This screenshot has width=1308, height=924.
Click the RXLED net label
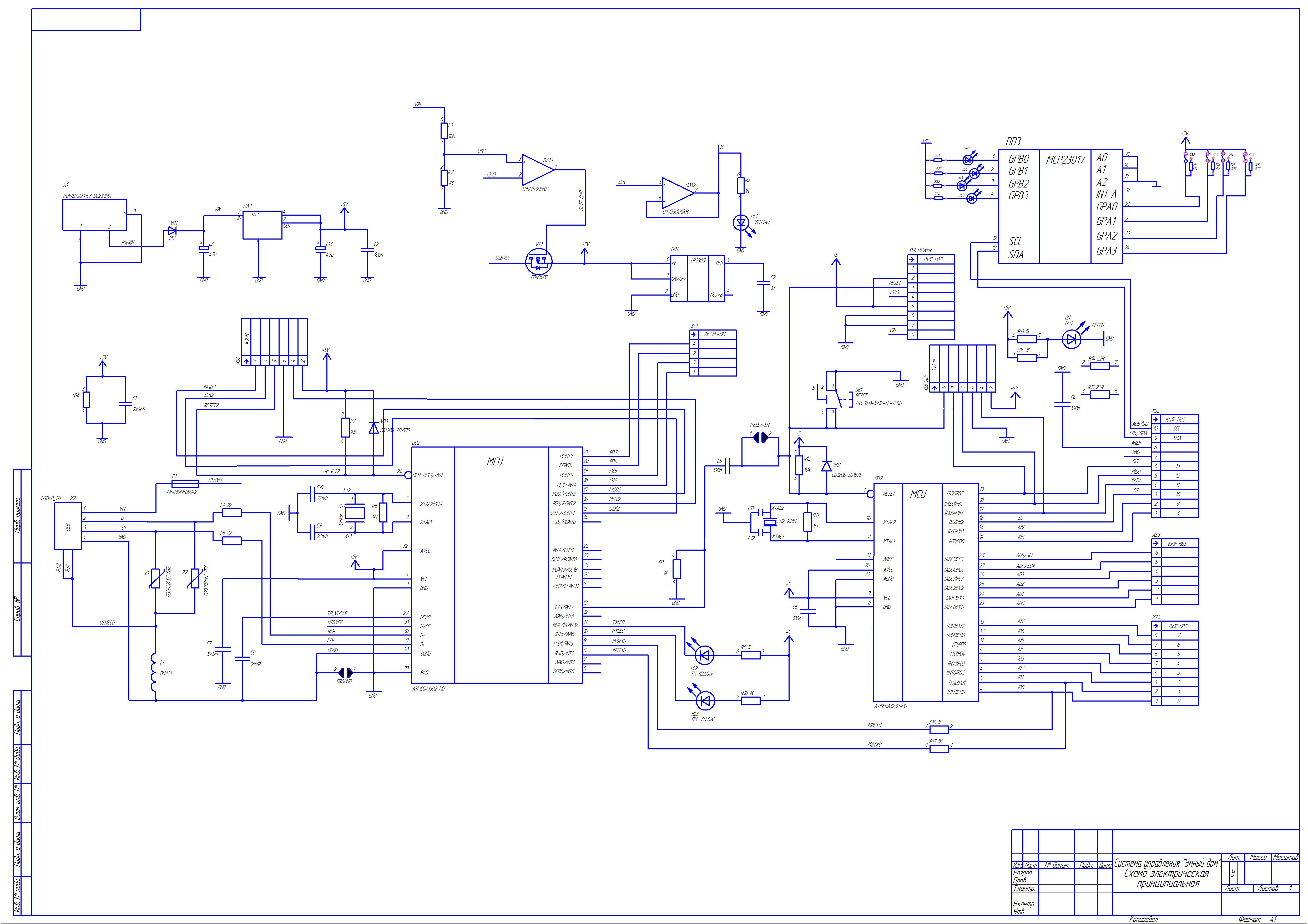click(x=618, y=631)
